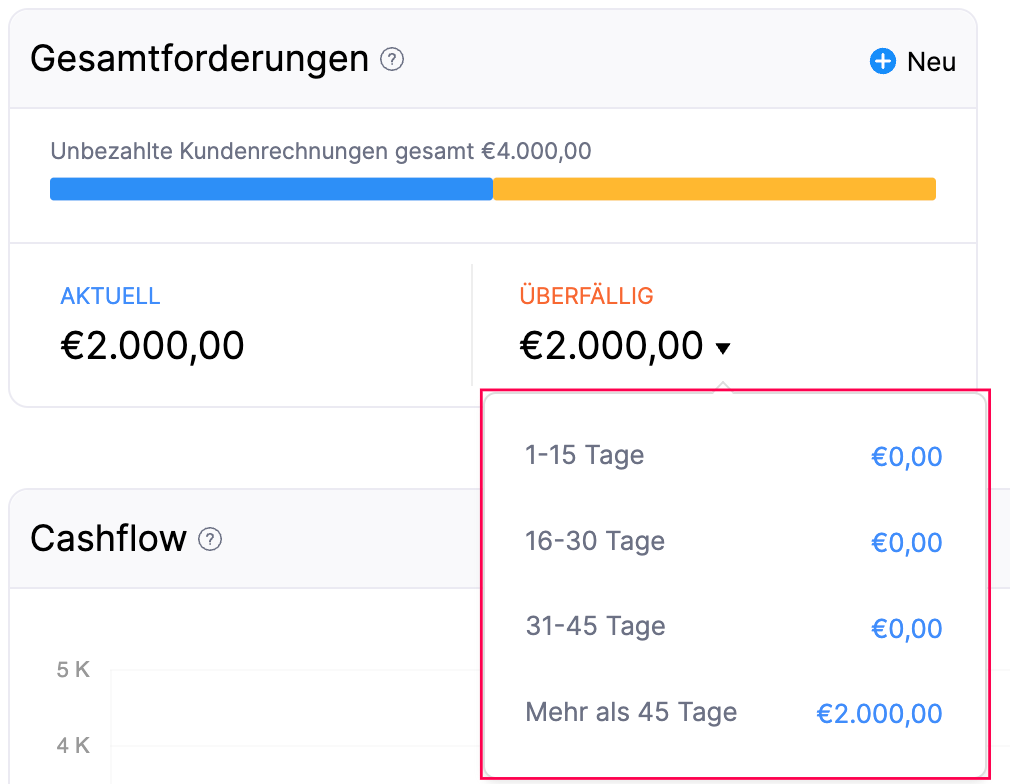Choose the 16-30 Tage menu entry
Screen dimensions: 1010x784
coord(594,542)
